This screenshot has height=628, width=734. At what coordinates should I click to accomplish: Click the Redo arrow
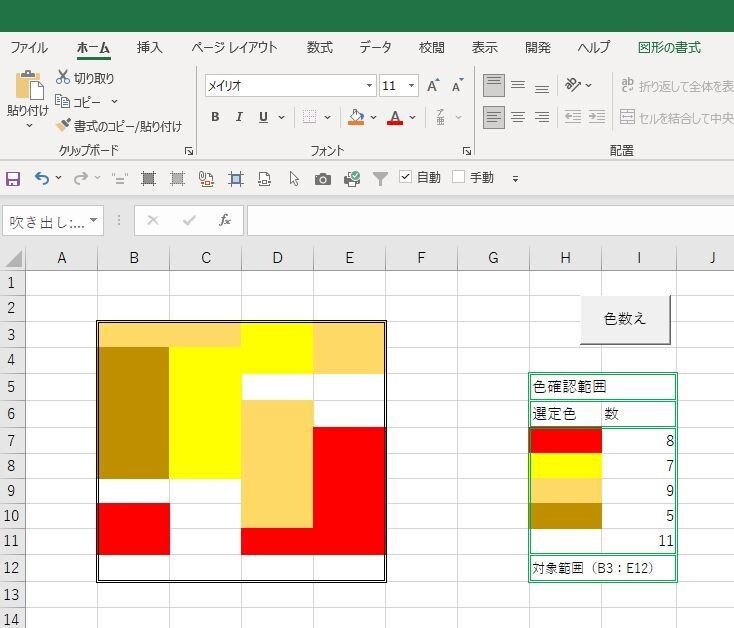click(81, 178)
